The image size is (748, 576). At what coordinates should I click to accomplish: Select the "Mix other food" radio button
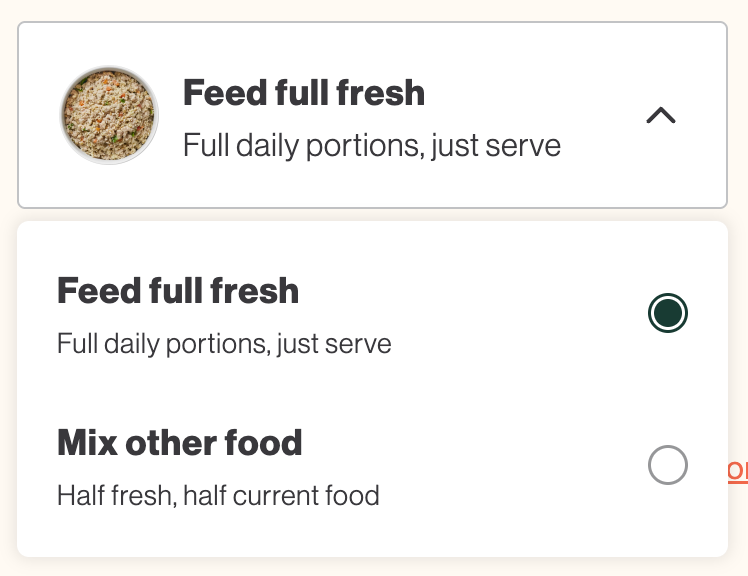tap(668, 465)
